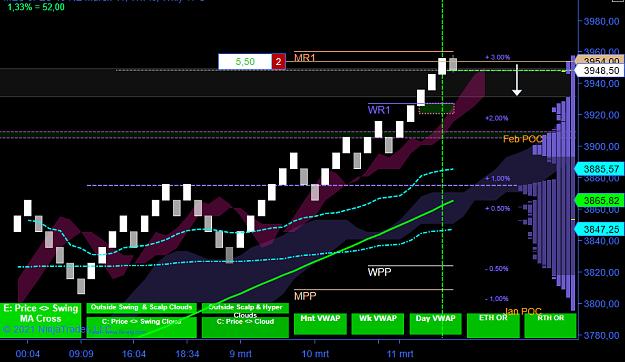The image size is (625, 362).
Task: Click the ETH OR button
Action: [493, 325]
